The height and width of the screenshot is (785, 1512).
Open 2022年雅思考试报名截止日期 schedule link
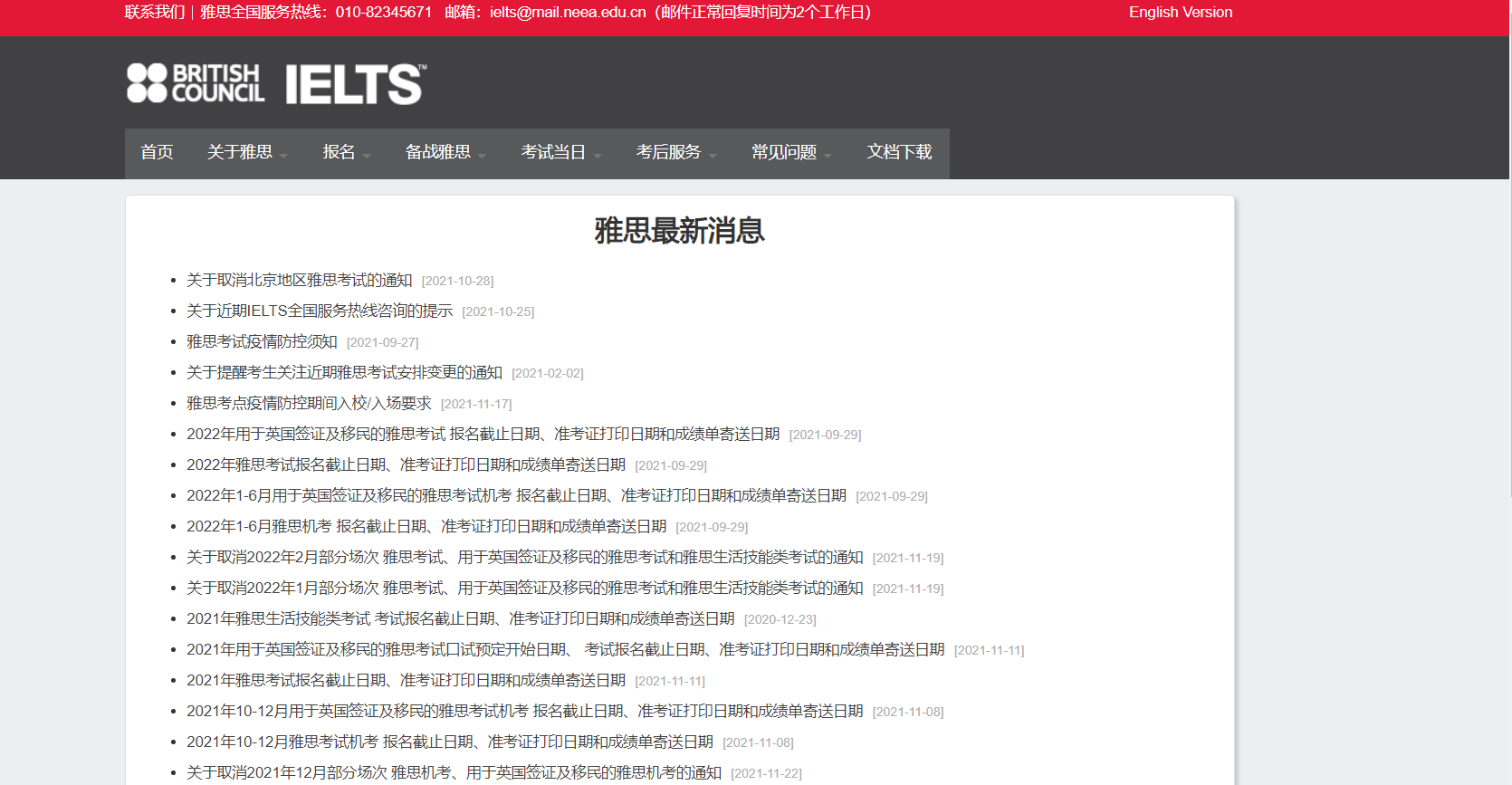406,465
